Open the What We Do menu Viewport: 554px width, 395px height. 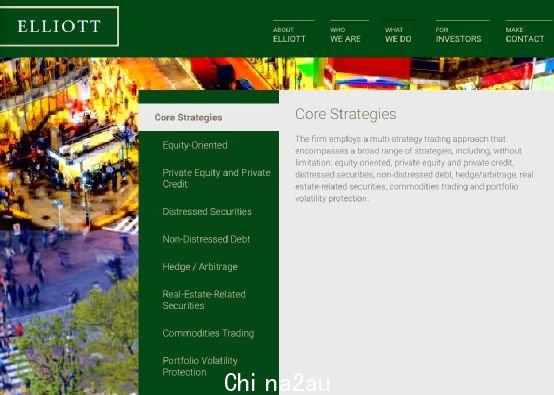(x=398, y=35)
